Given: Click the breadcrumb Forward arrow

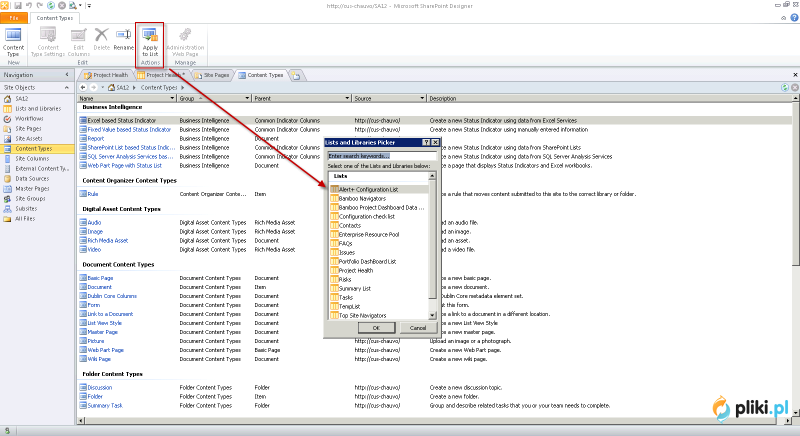Looking at the screenshot, I should click(x=93, y=87).
